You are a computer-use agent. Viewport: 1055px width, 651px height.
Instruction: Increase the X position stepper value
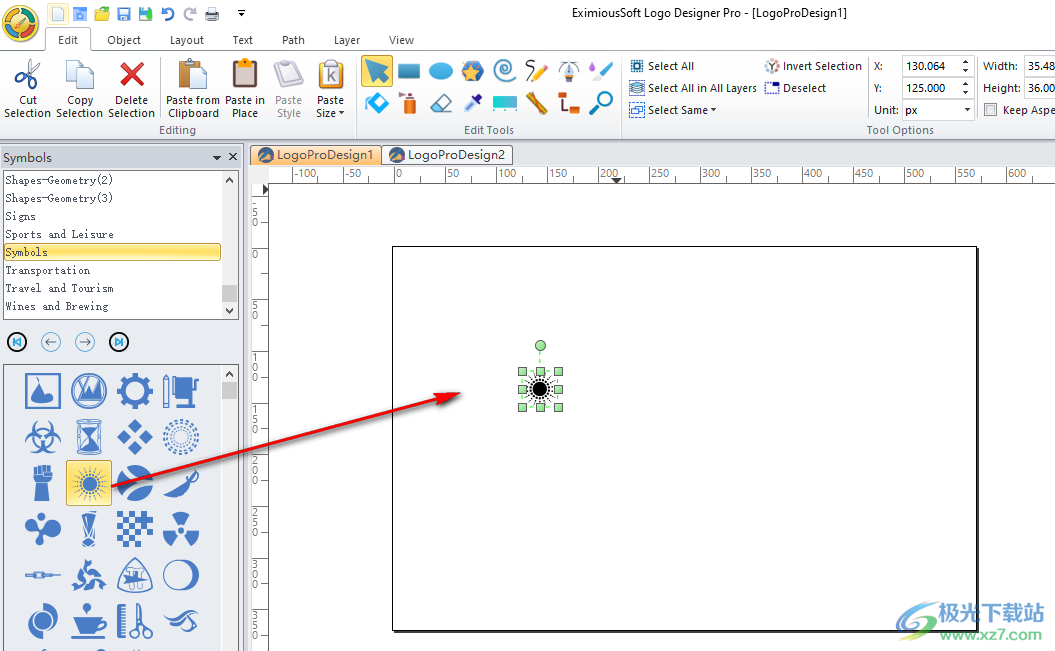966,61
